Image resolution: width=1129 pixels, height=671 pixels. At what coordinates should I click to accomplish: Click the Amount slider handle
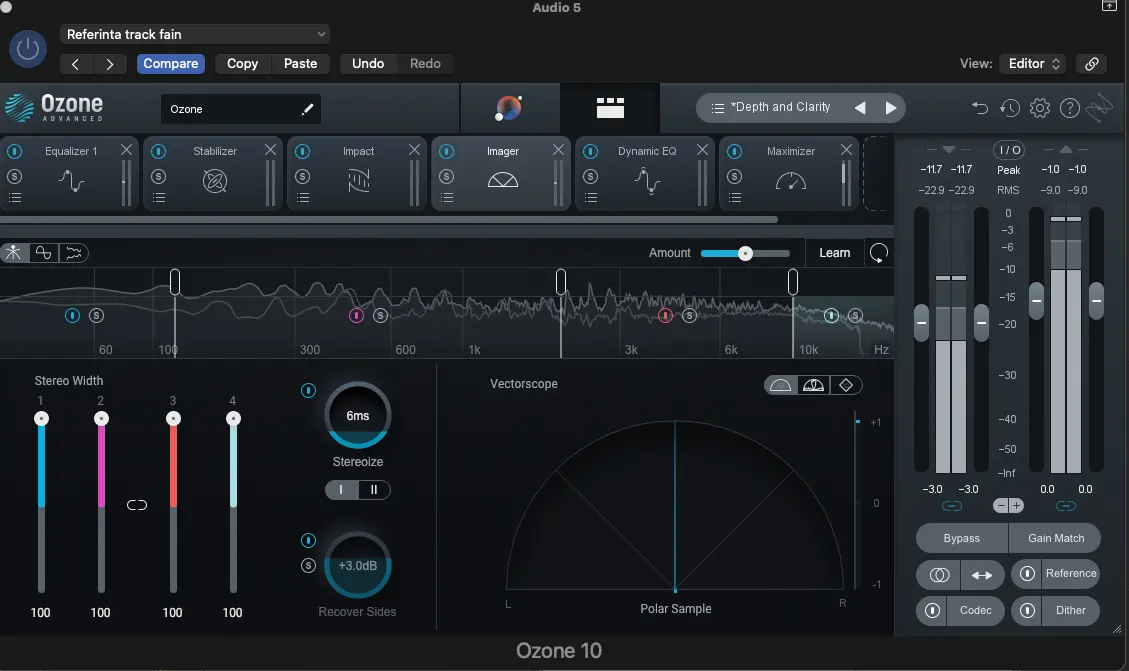pyautogui.click(x=745, y=253)
